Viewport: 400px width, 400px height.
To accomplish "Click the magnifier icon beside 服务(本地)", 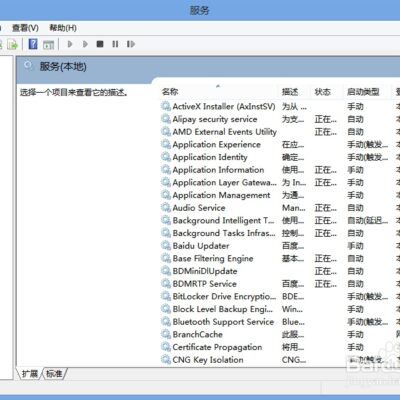I will [29, 66].
